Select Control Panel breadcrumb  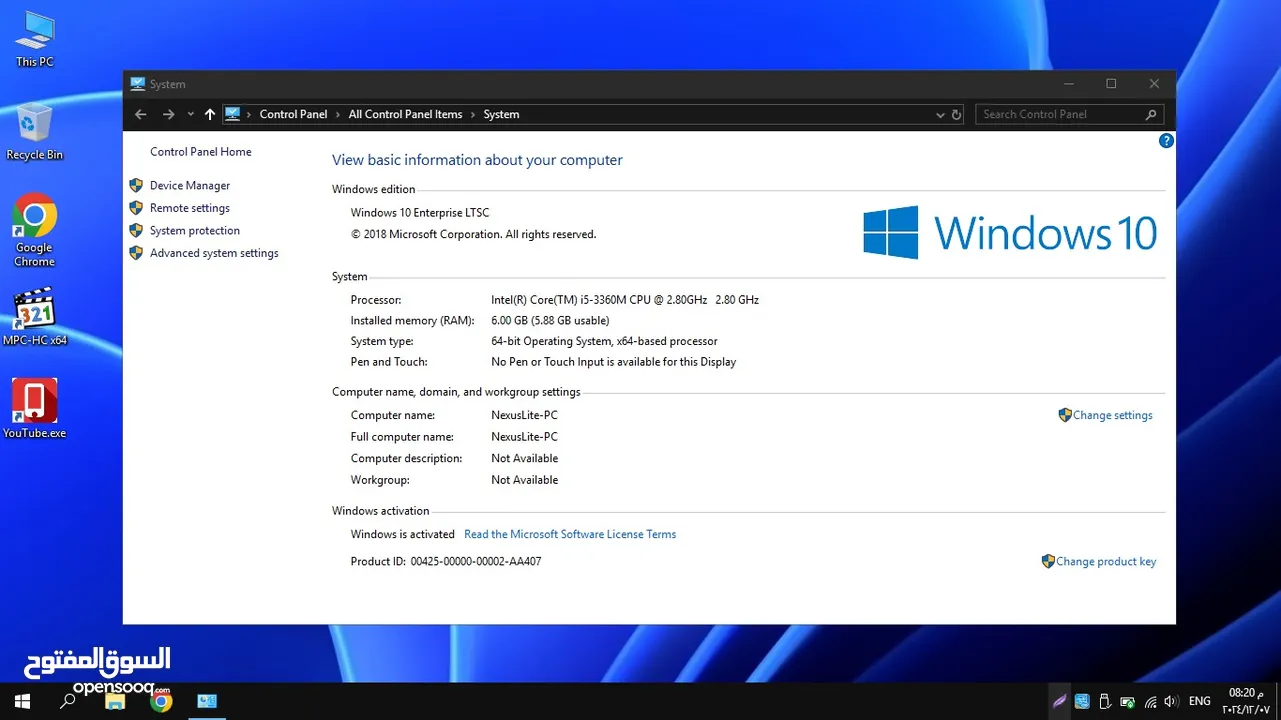(x=293, y=114)
